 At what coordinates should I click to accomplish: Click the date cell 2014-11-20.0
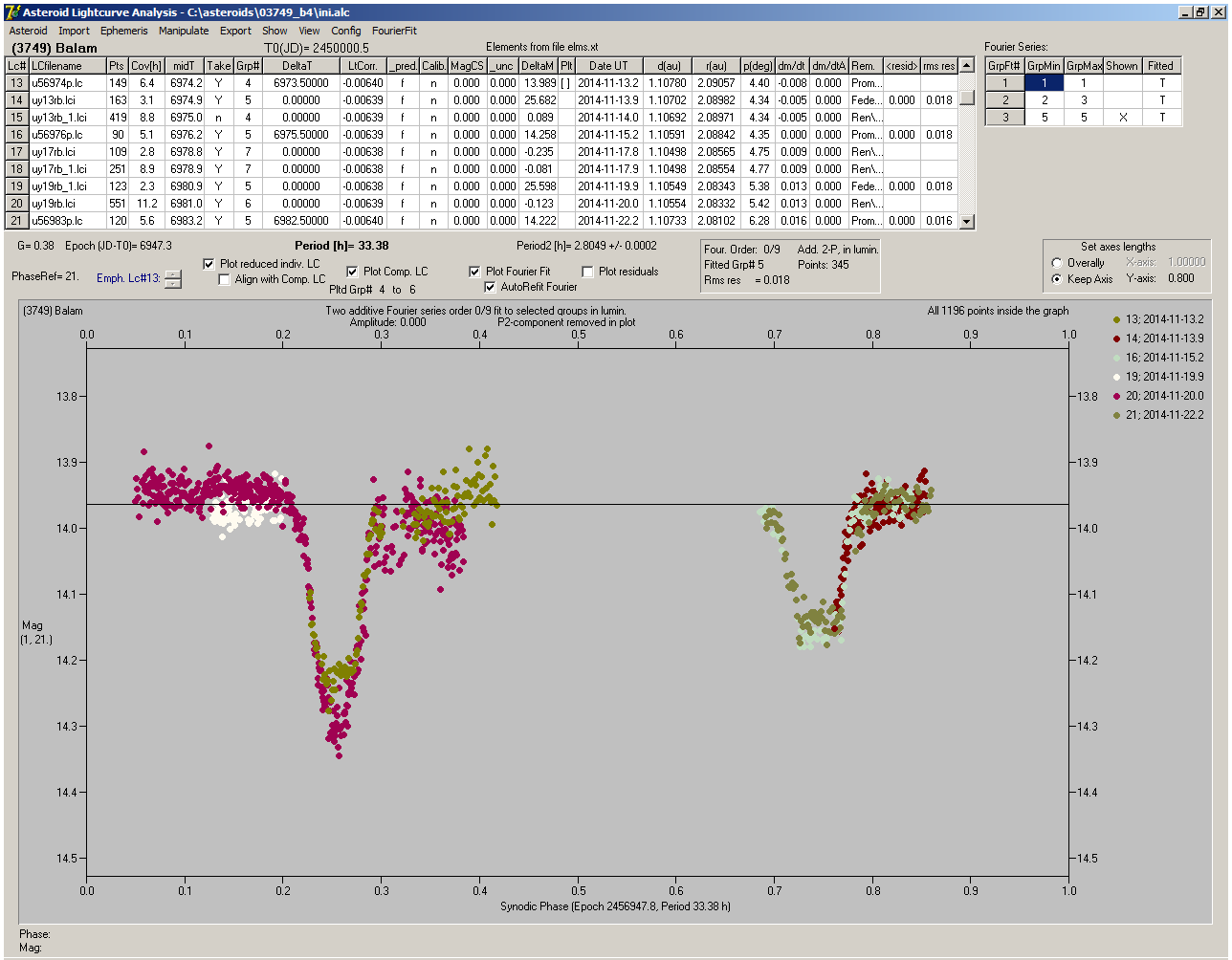[608, 204]
